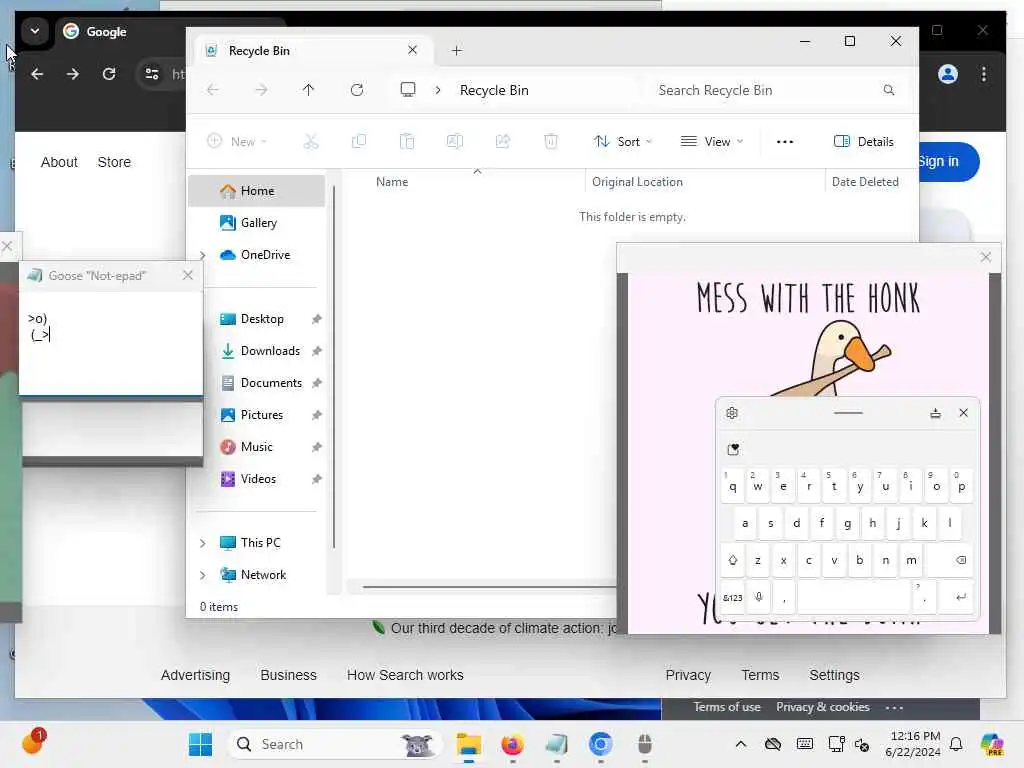Click Windows Start button
The height and width of the screenshot is (768, 1024).
click(x=200, y=744)
